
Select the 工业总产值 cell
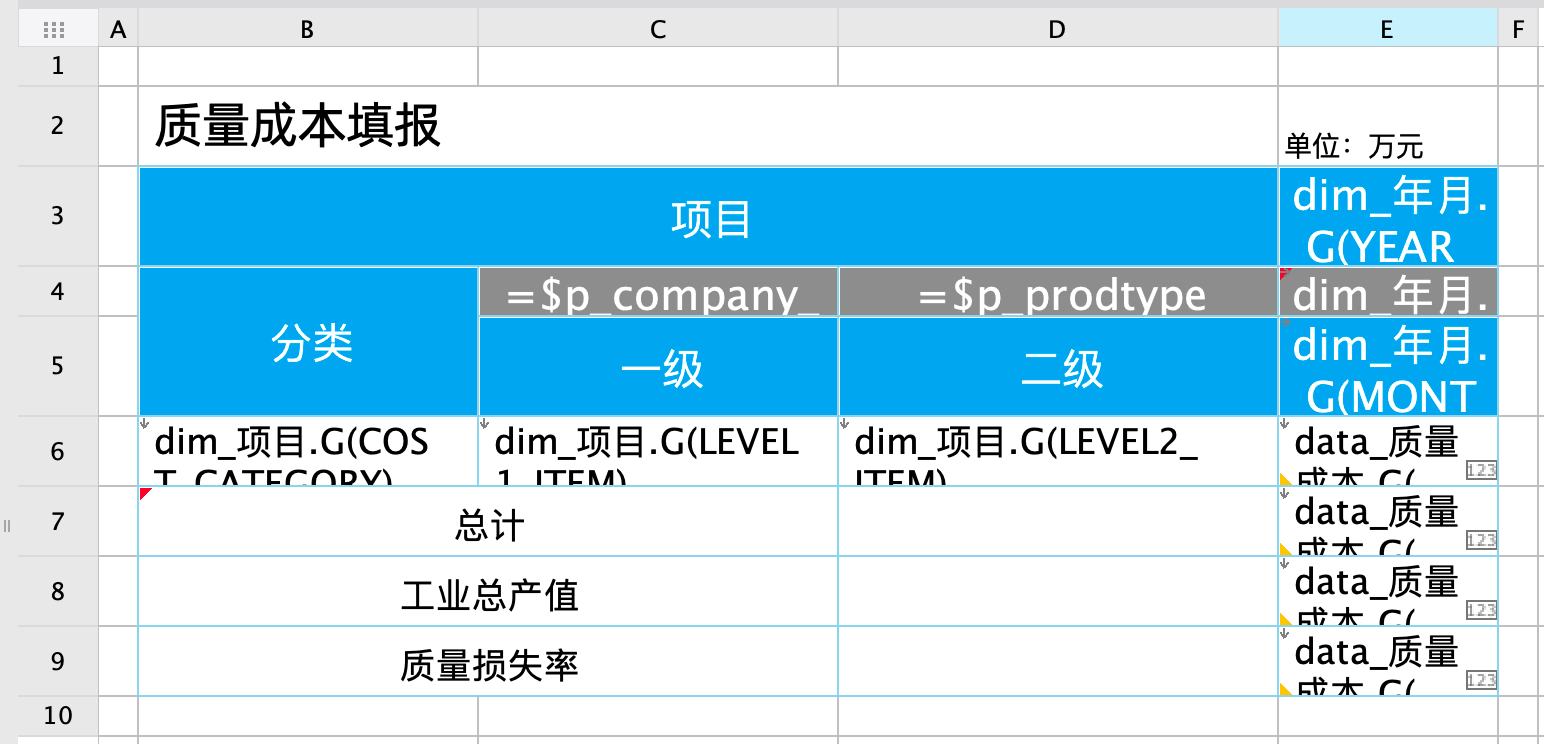click(488, 596)
